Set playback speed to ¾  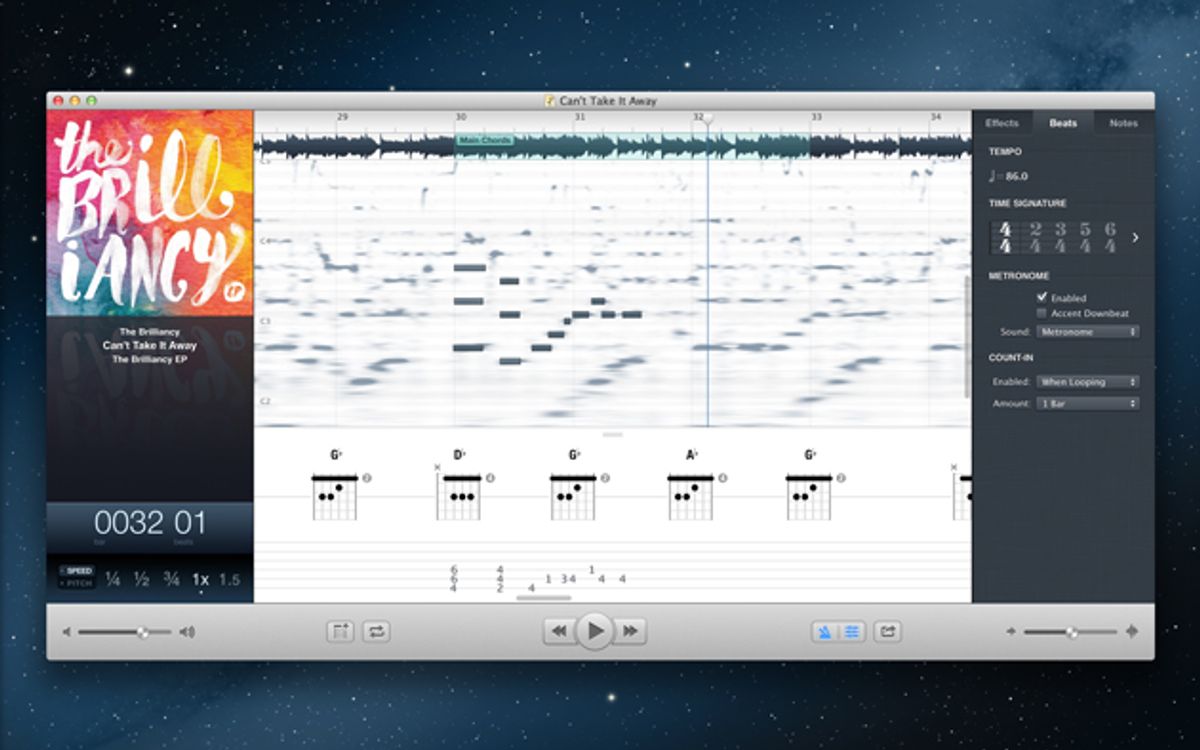tap(171, 579)
